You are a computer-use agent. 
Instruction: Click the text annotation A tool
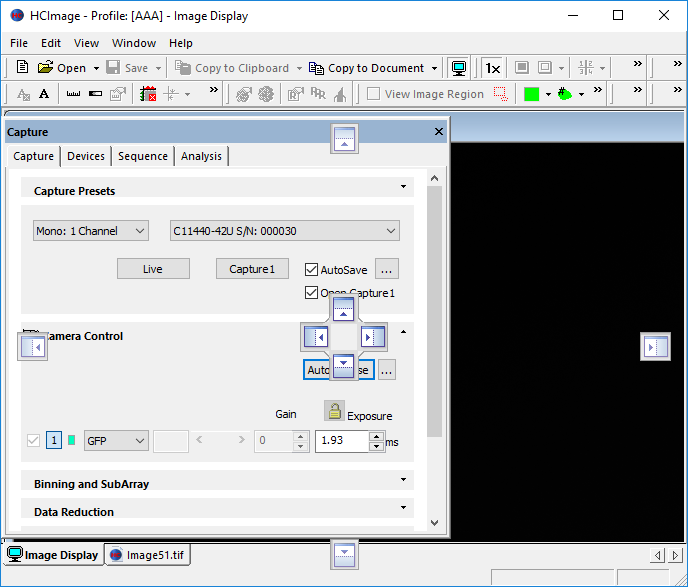[44, 94]
